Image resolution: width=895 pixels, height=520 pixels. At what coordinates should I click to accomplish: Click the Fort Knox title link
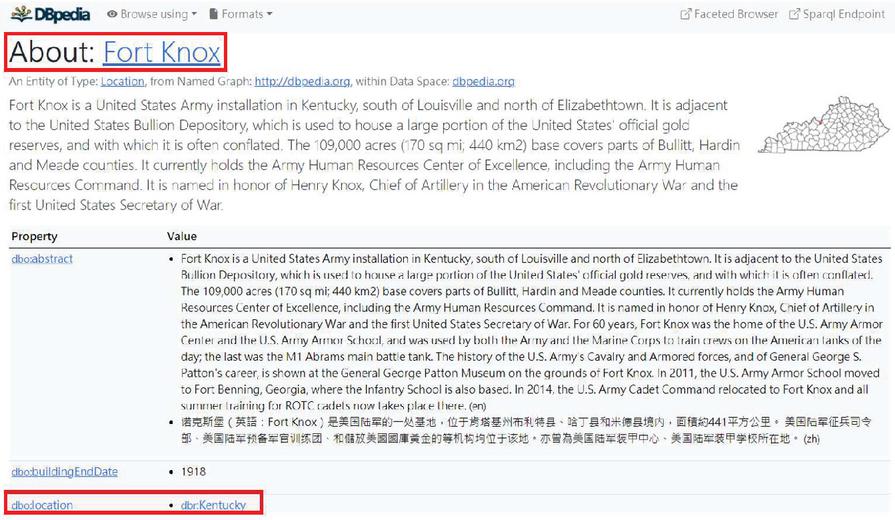coord(162,53)
